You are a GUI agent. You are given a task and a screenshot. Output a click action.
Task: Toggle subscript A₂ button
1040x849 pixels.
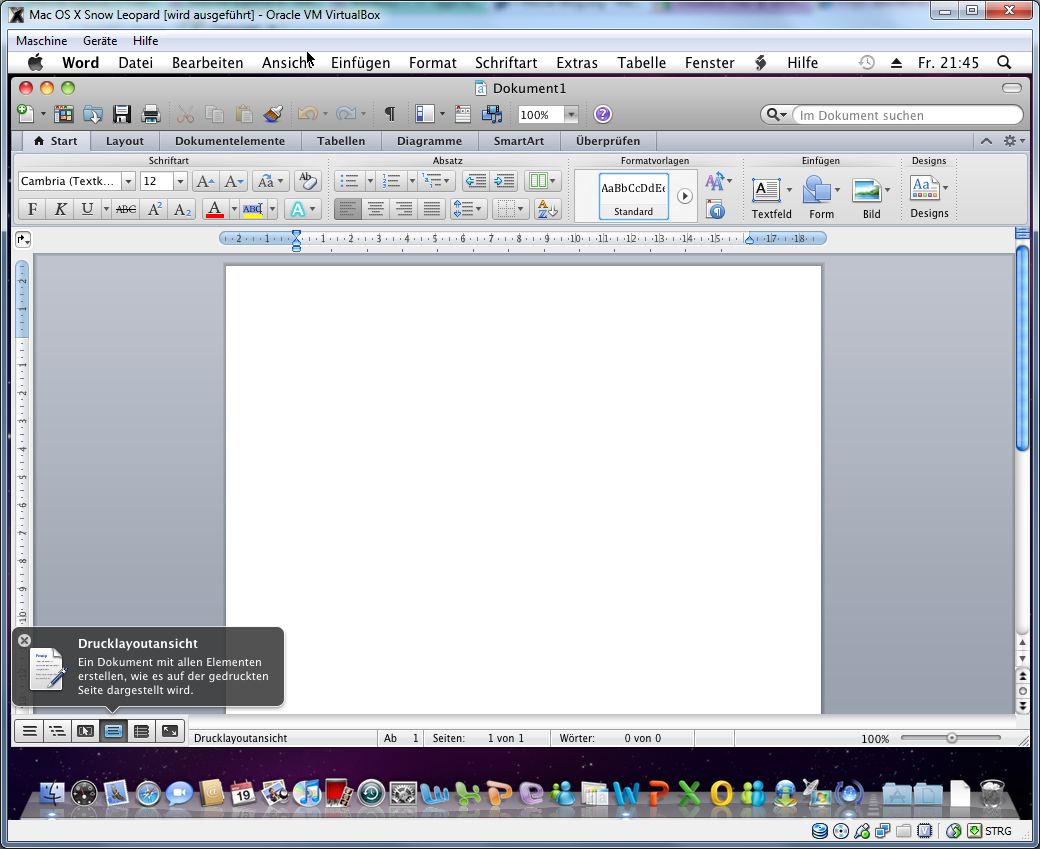(x=182, y=210)
